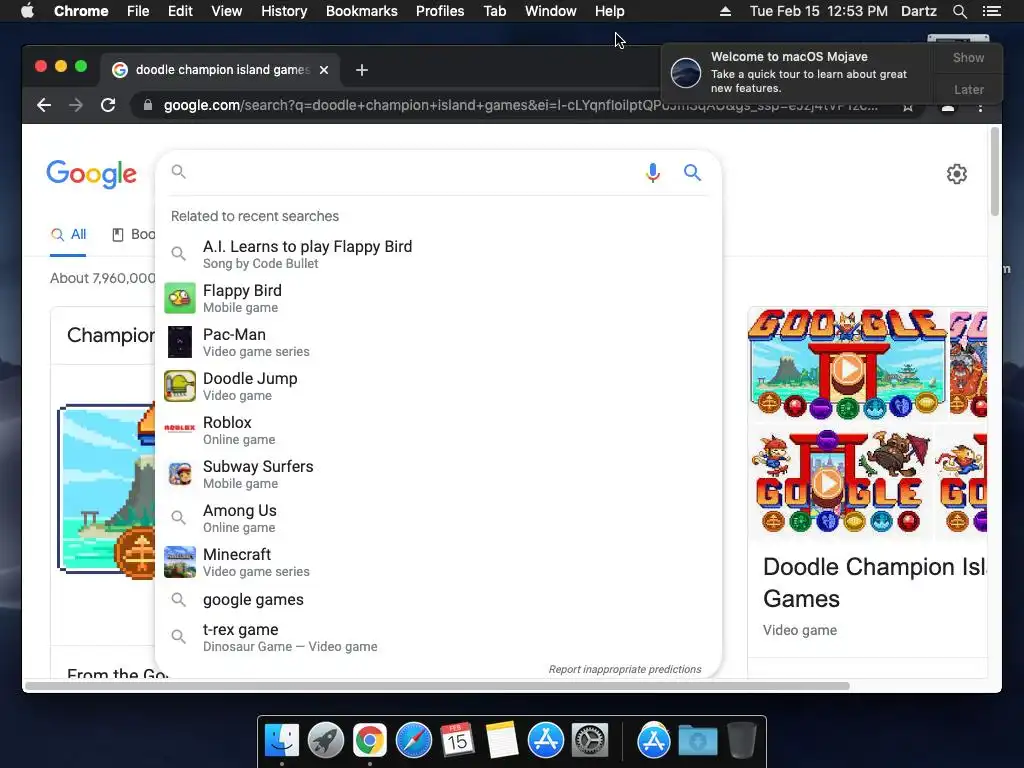Open the View menu

click(227, 11)
